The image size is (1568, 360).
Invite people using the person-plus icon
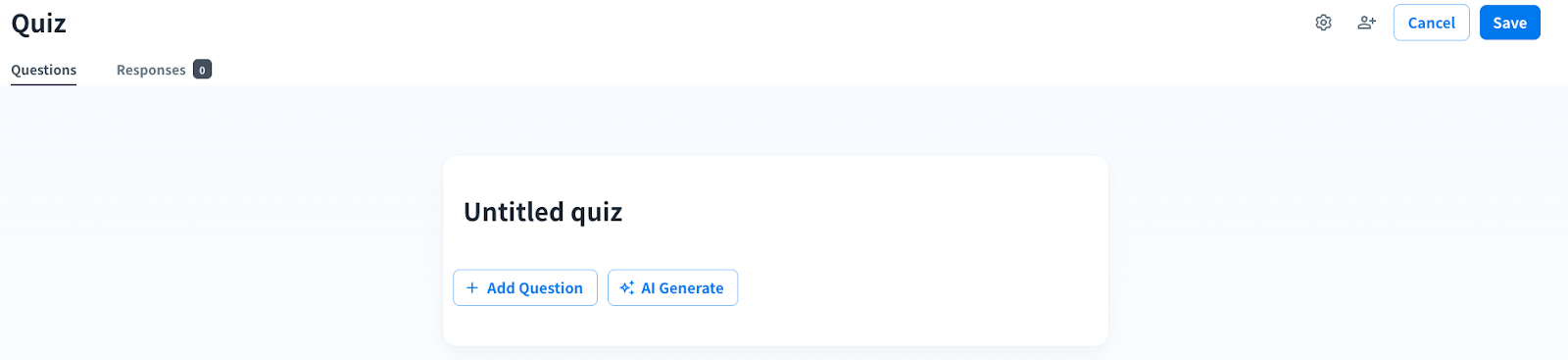tap(1366, 23)
